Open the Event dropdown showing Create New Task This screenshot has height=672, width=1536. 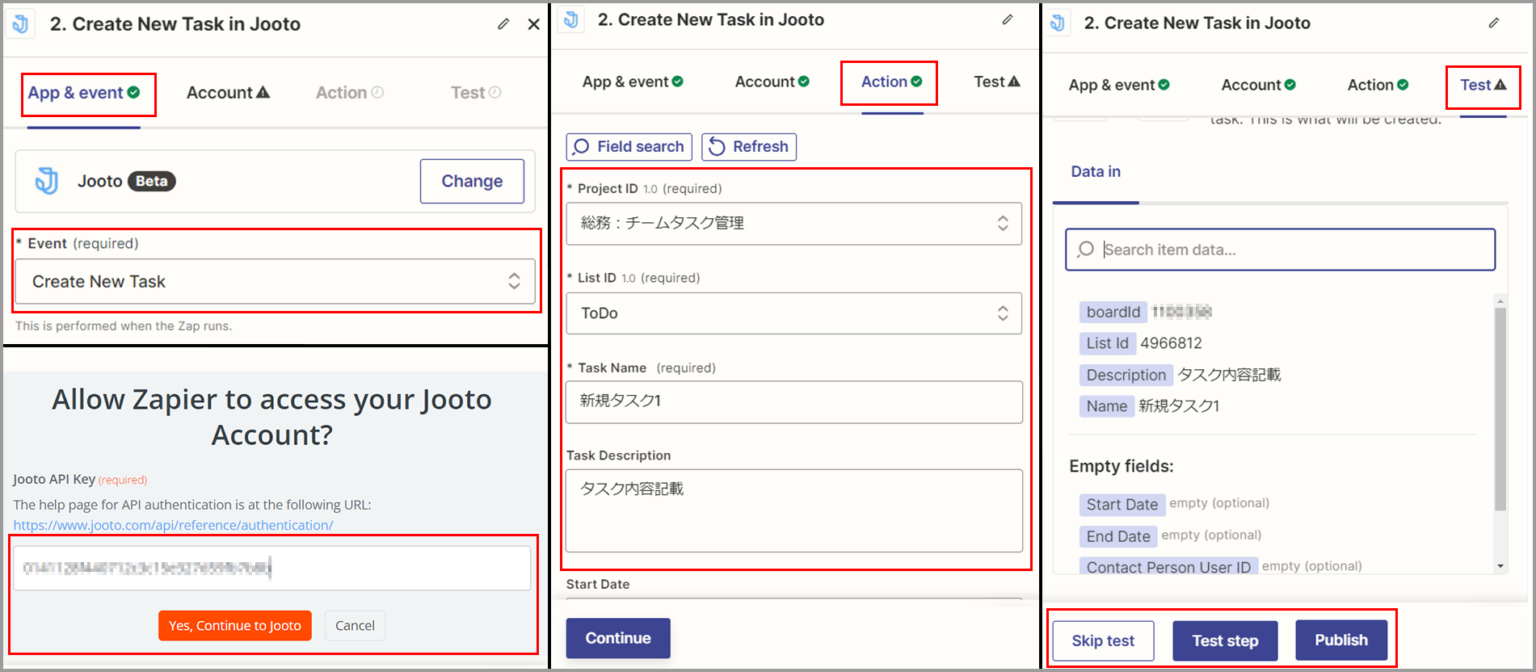pos(275,281)
